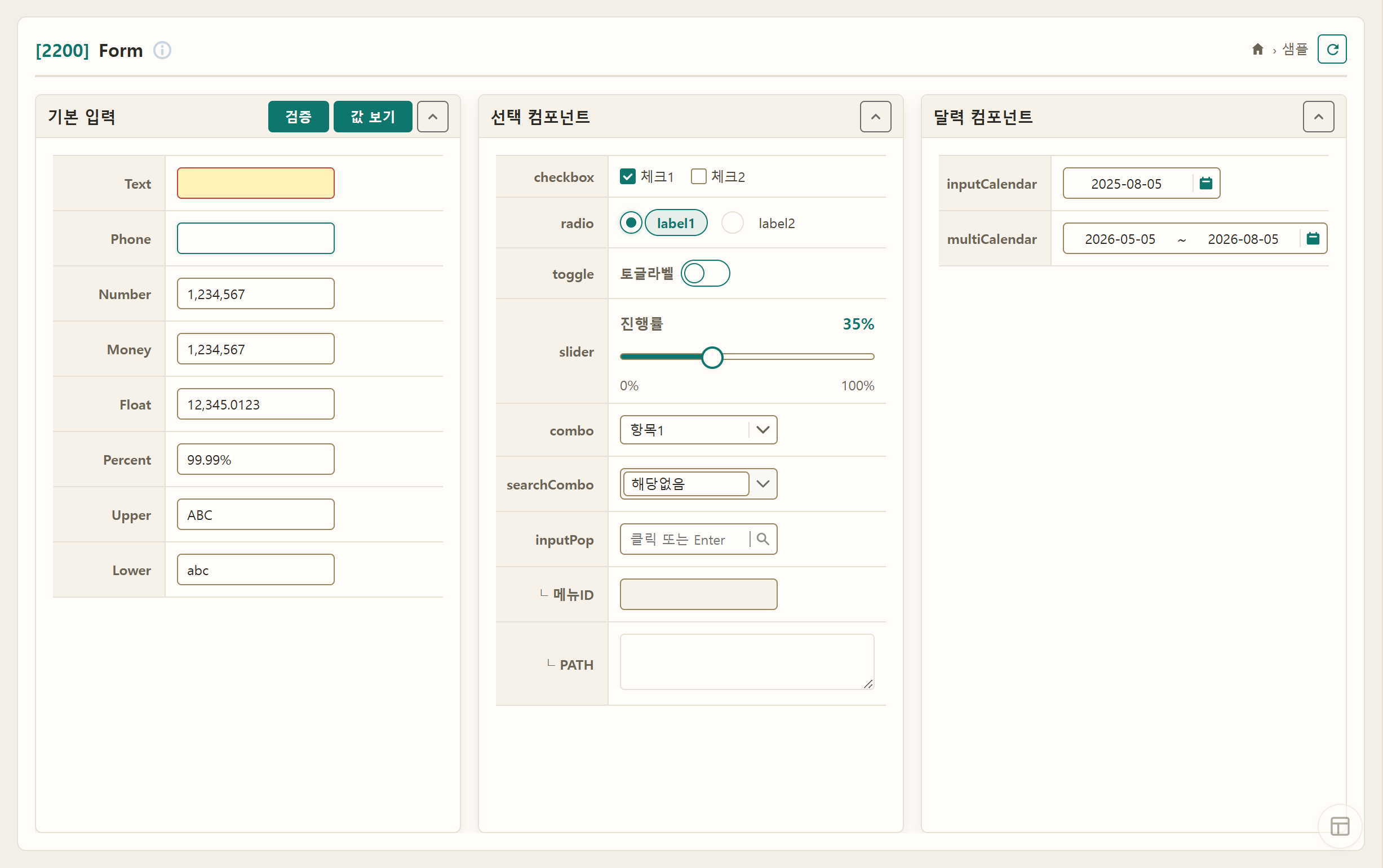Go to home via breadcrumb house icon
Viewport: 1383px width, 868px height.
(x=1257, y=50)
